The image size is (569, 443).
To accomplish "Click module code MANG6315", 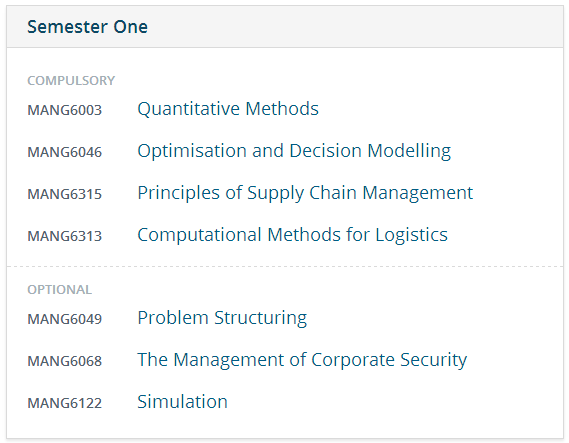I will coord(65,194).
